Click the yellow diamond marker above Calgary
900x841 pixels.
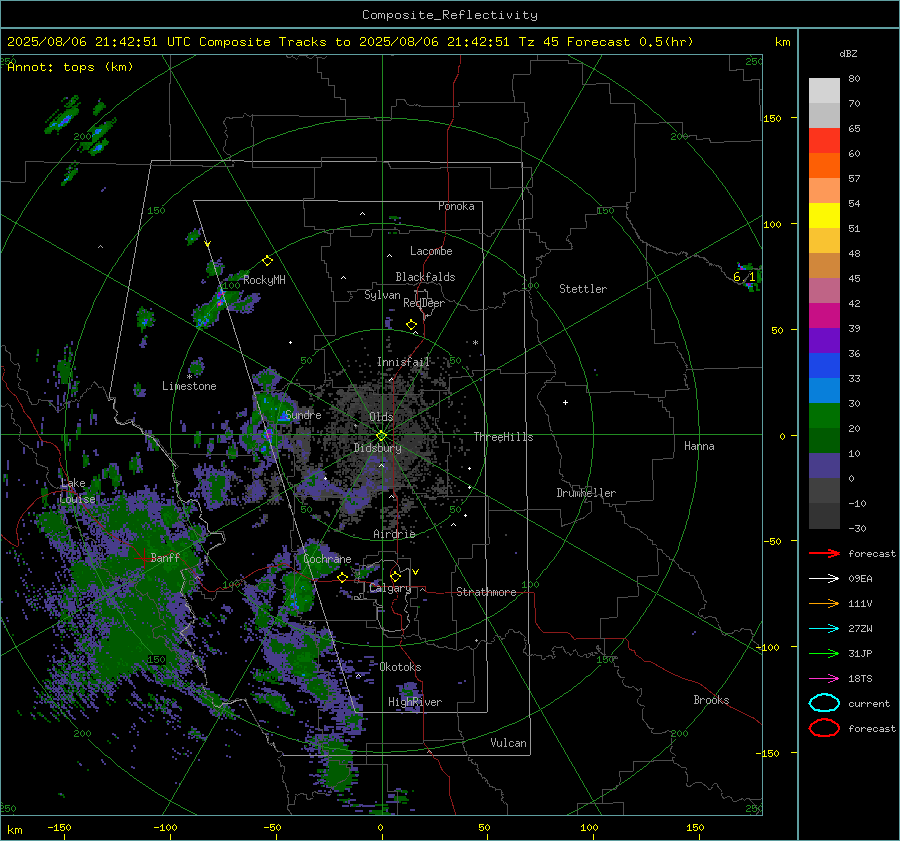(x=395, y=576)
